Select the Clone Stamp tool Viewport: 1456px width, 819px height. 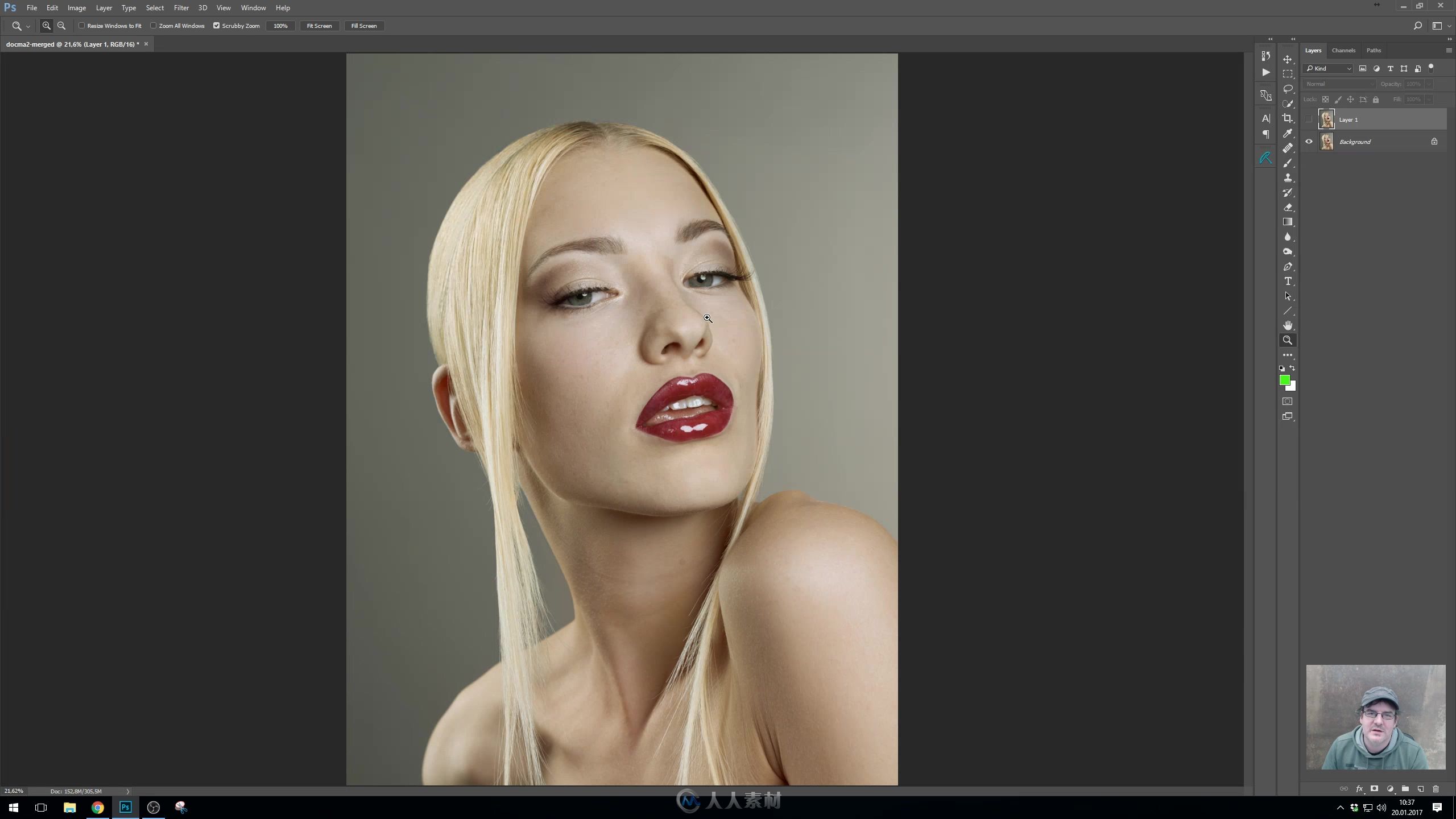click(1287, 177)
